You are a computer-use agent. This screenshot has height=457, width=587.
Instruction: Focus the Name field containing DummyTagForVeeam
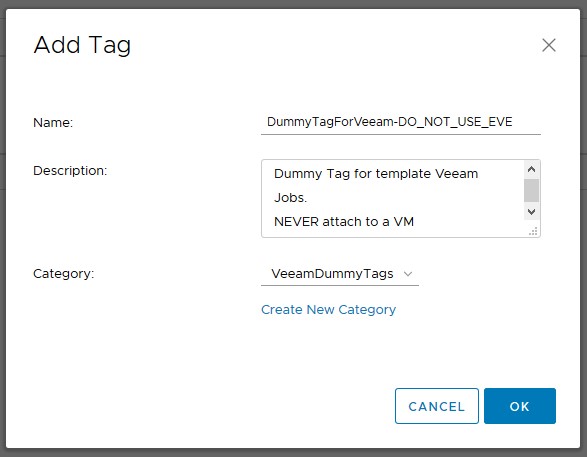[x=401, y=122]
